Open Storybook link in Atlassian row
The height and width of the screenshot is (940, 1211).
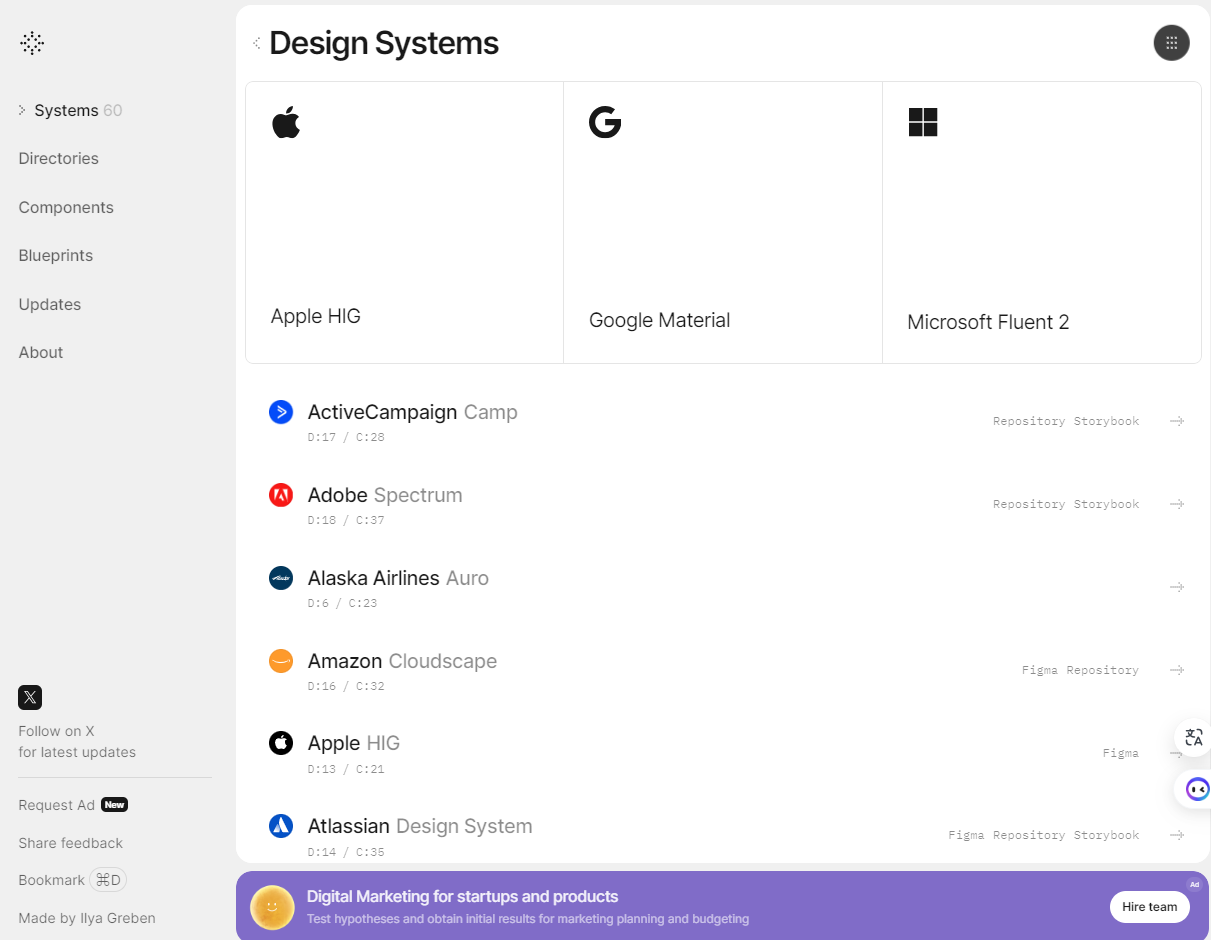click(1106, 835)
